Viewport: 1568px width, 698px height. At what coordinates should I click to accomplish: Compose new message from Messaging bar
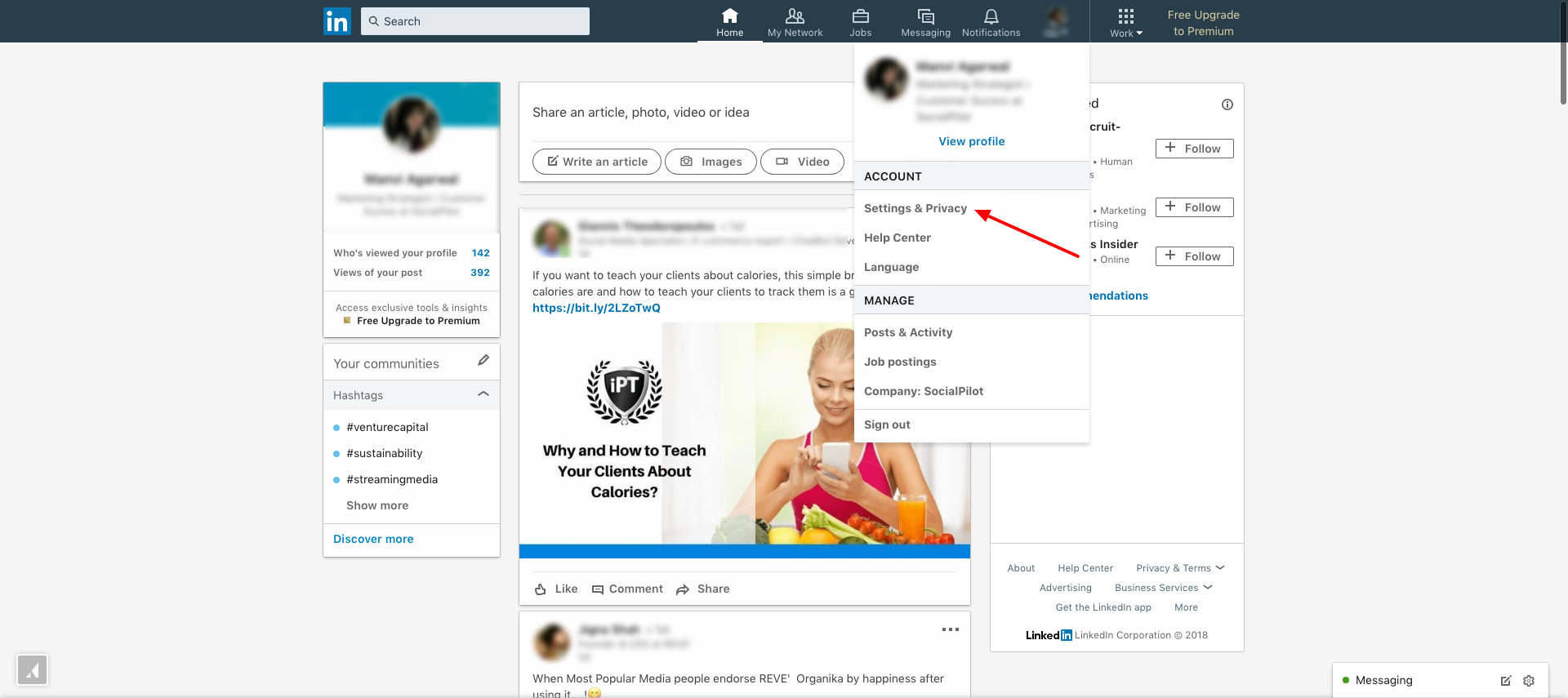pyautogui.click(x=1506, y=681)
